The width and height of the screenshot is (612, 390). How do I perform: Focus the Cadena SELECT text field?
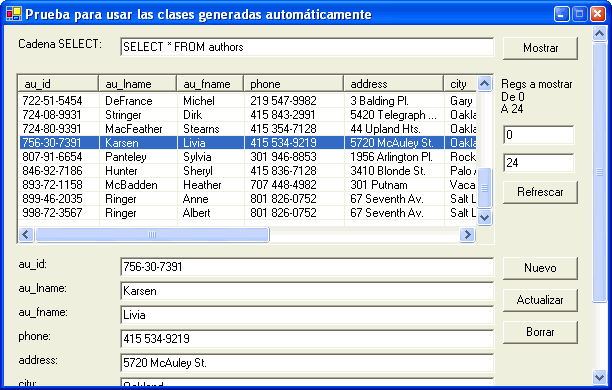(307, 47)
